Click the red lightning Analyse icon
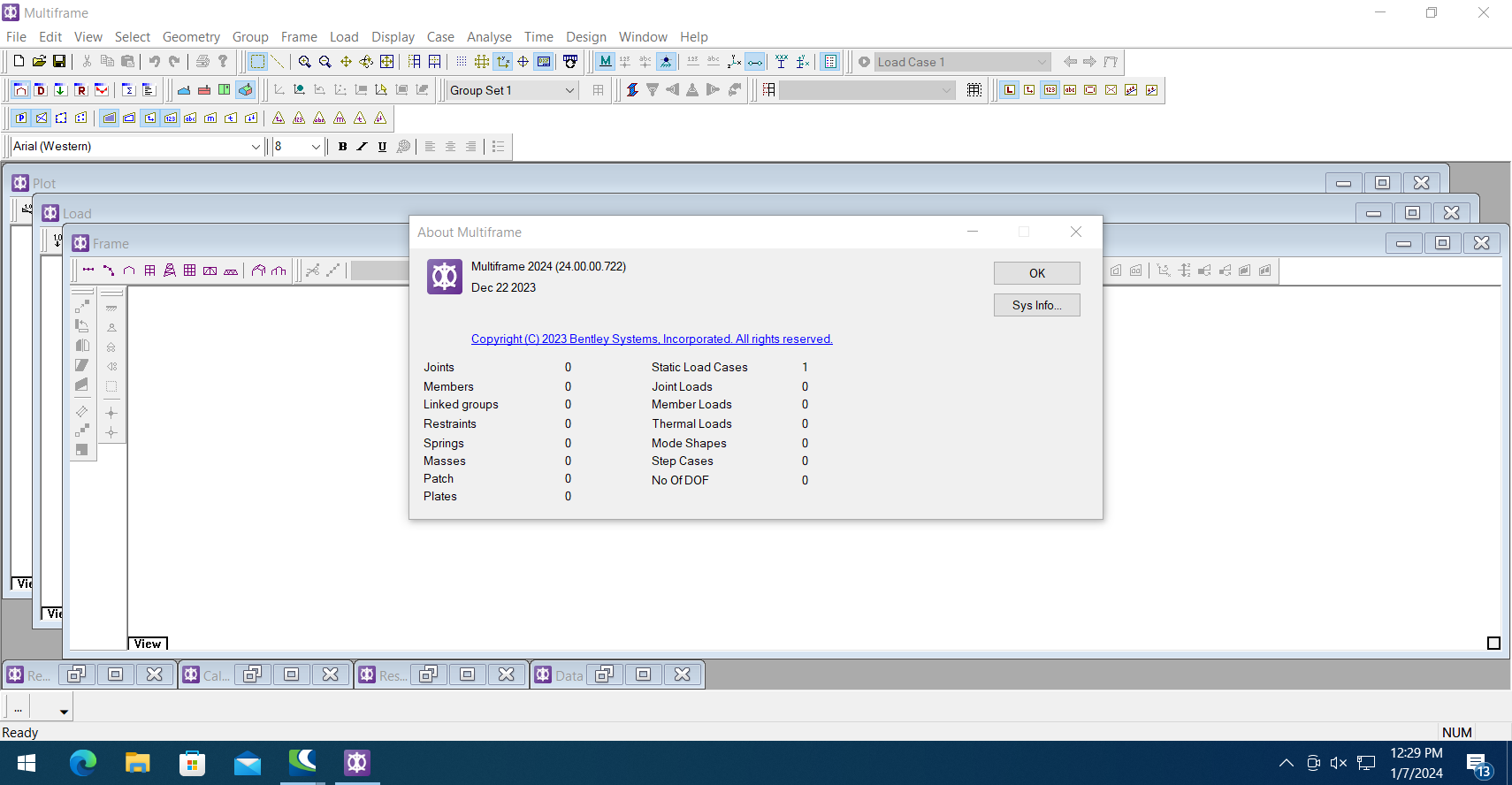Viewport: 1512px width, 785px height. 632,89
